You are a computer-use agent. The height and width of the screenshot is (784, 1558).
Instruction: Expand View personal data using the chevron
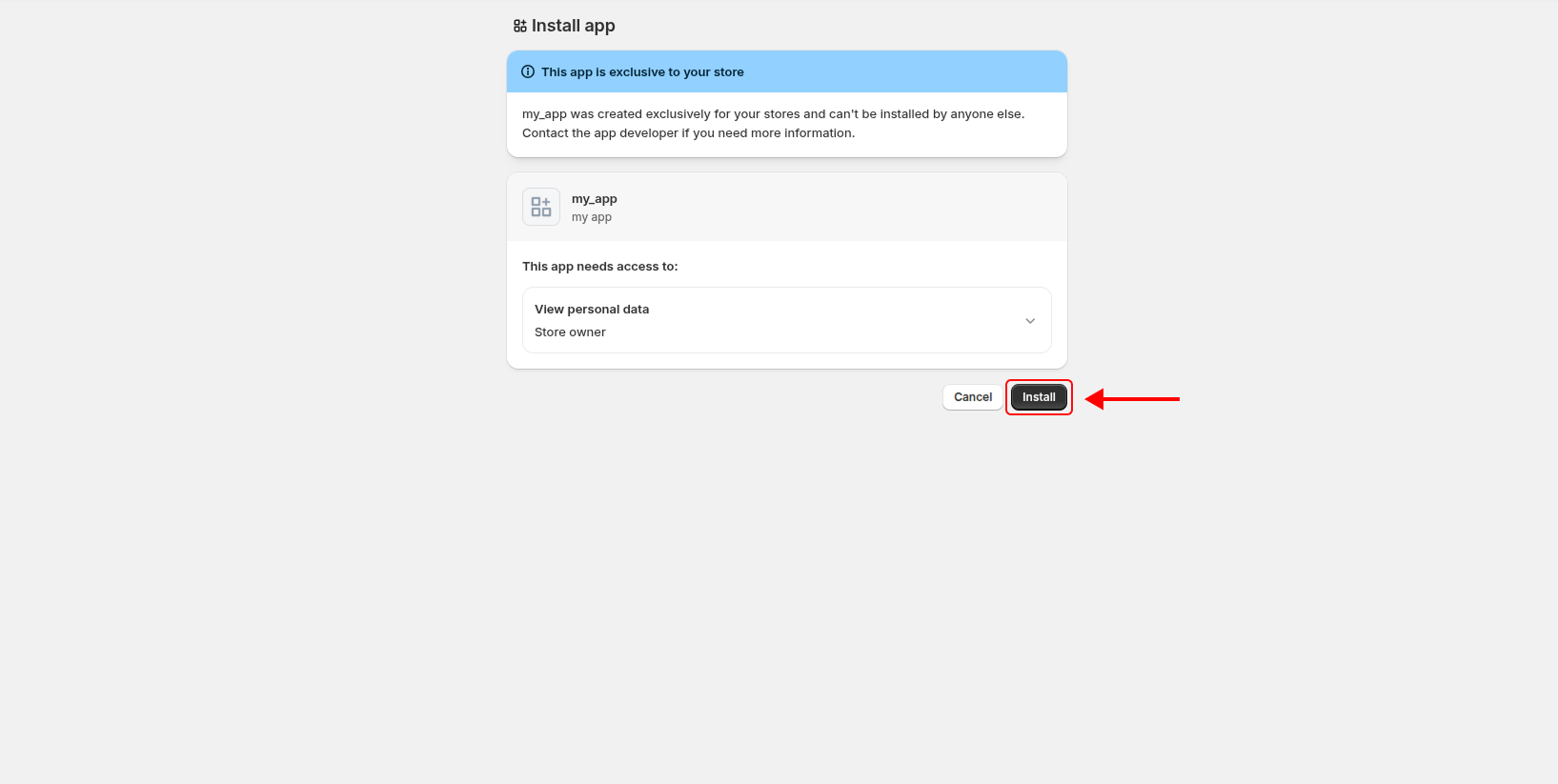pyautogui.click(x=1030, y=321)
